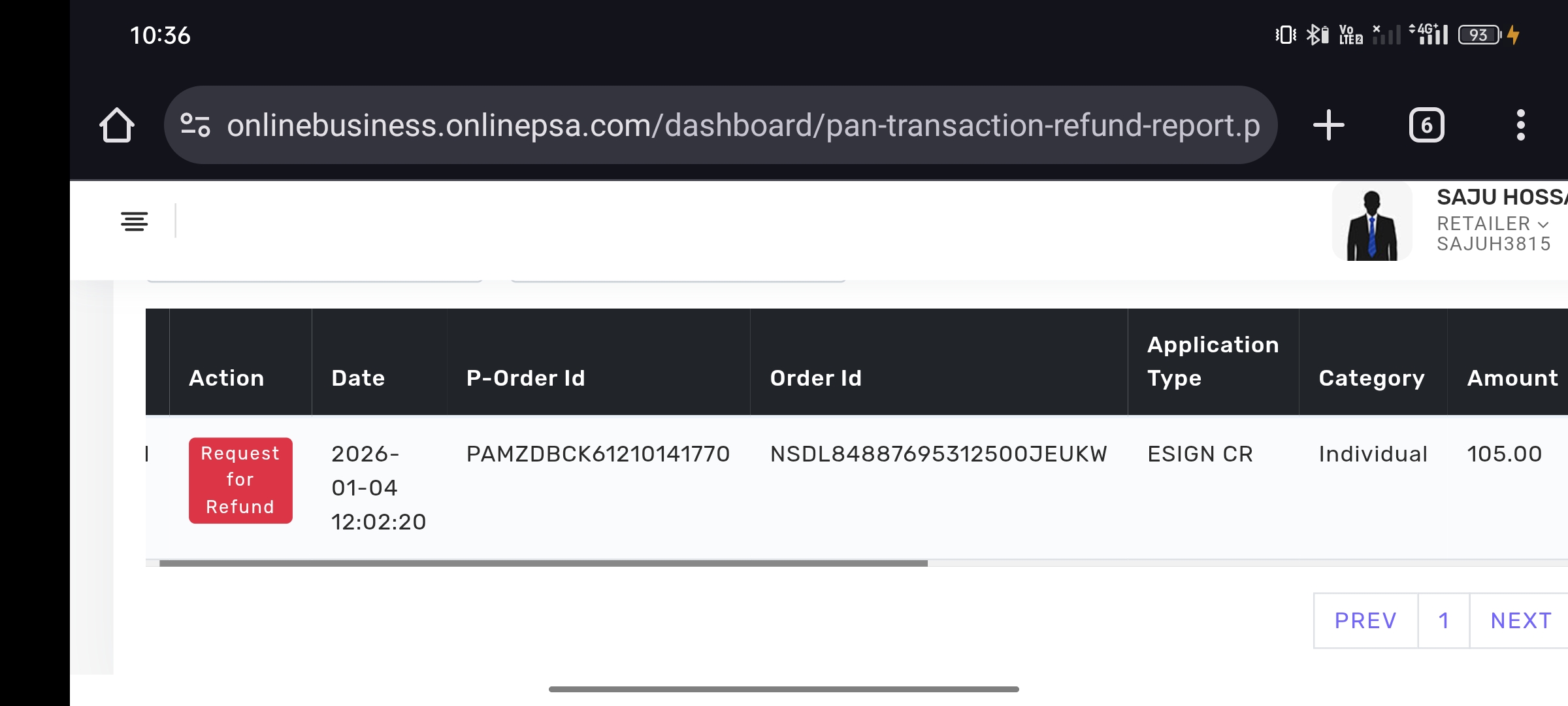Click the Date column header
Viewport: 1568px width, 706px height.
click(x=358, y=378)
